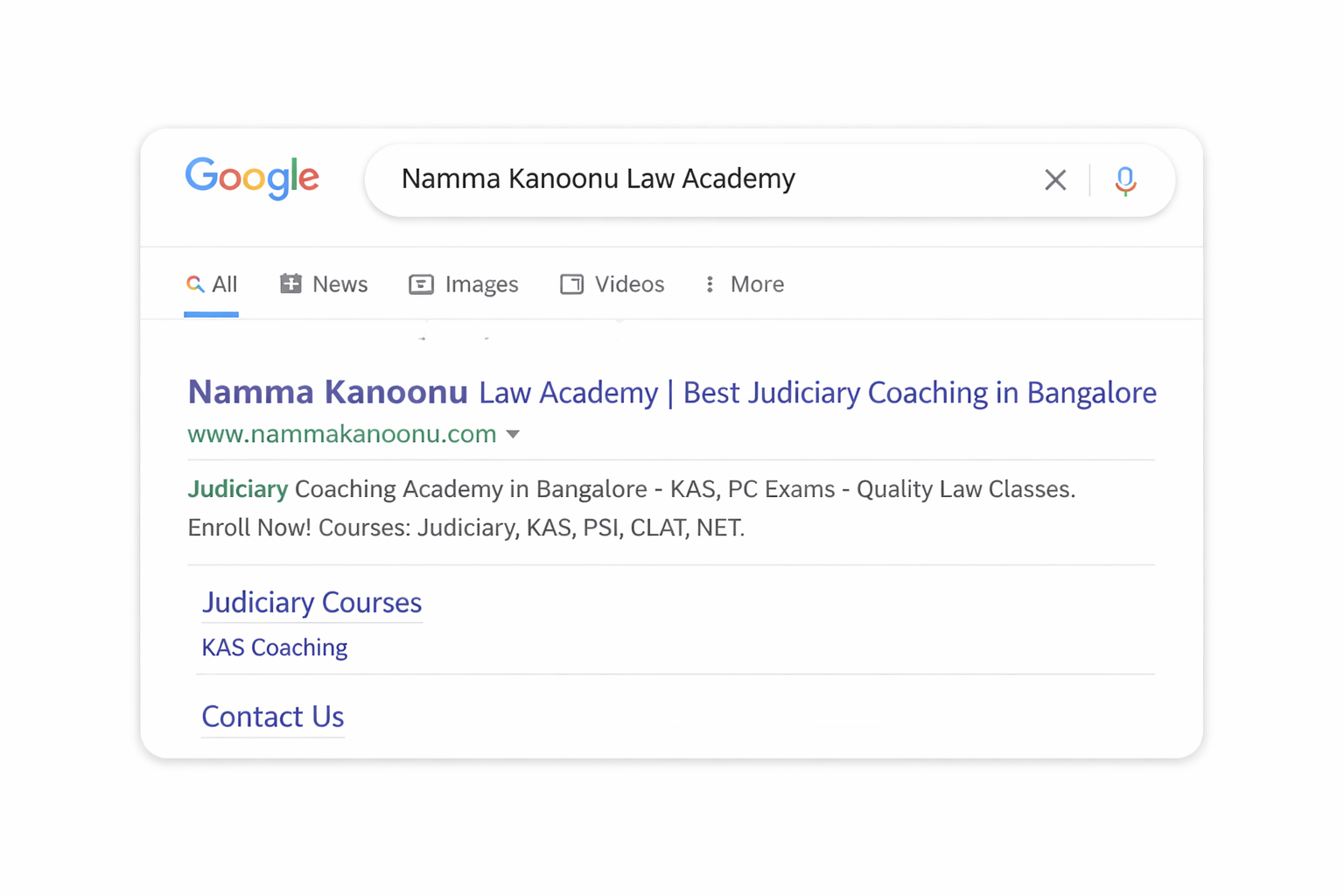Screen dimensions: 1344x896
Task: Click the Google logo
Action: pyautogui.click(x=252, y=178)
